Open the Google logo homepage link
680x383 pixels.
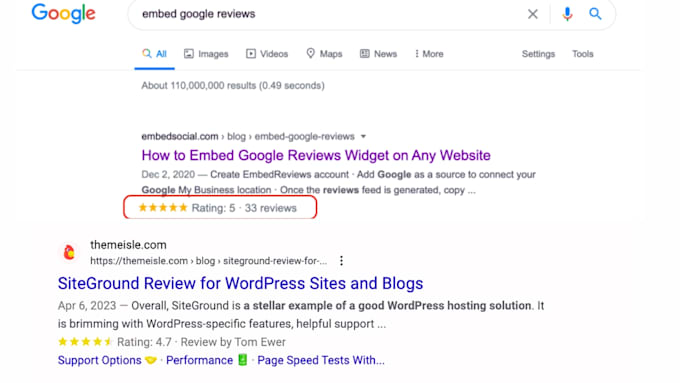coord(63,13)
